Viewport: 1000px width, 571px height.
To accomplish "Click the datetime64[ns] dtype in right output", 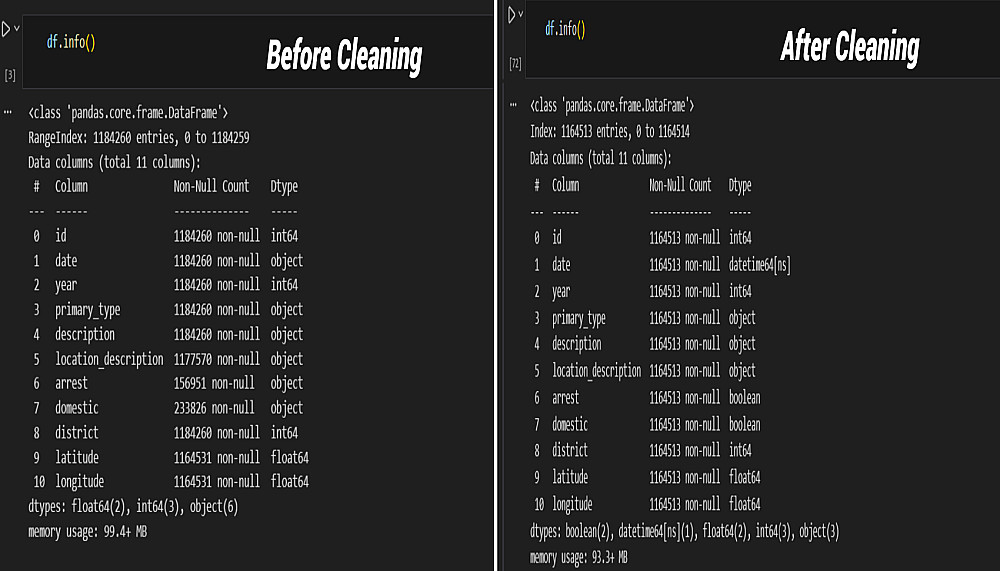I will [760, 265].
